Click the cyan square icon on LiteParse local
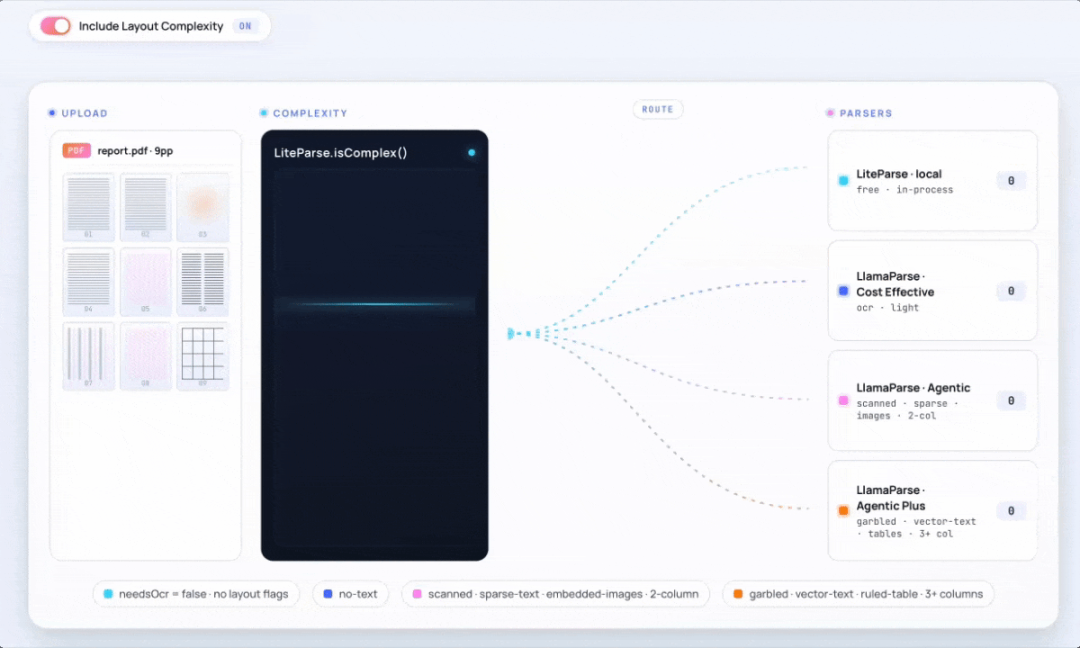Screen dimensions: 1080x648 [x=843, y=180]
